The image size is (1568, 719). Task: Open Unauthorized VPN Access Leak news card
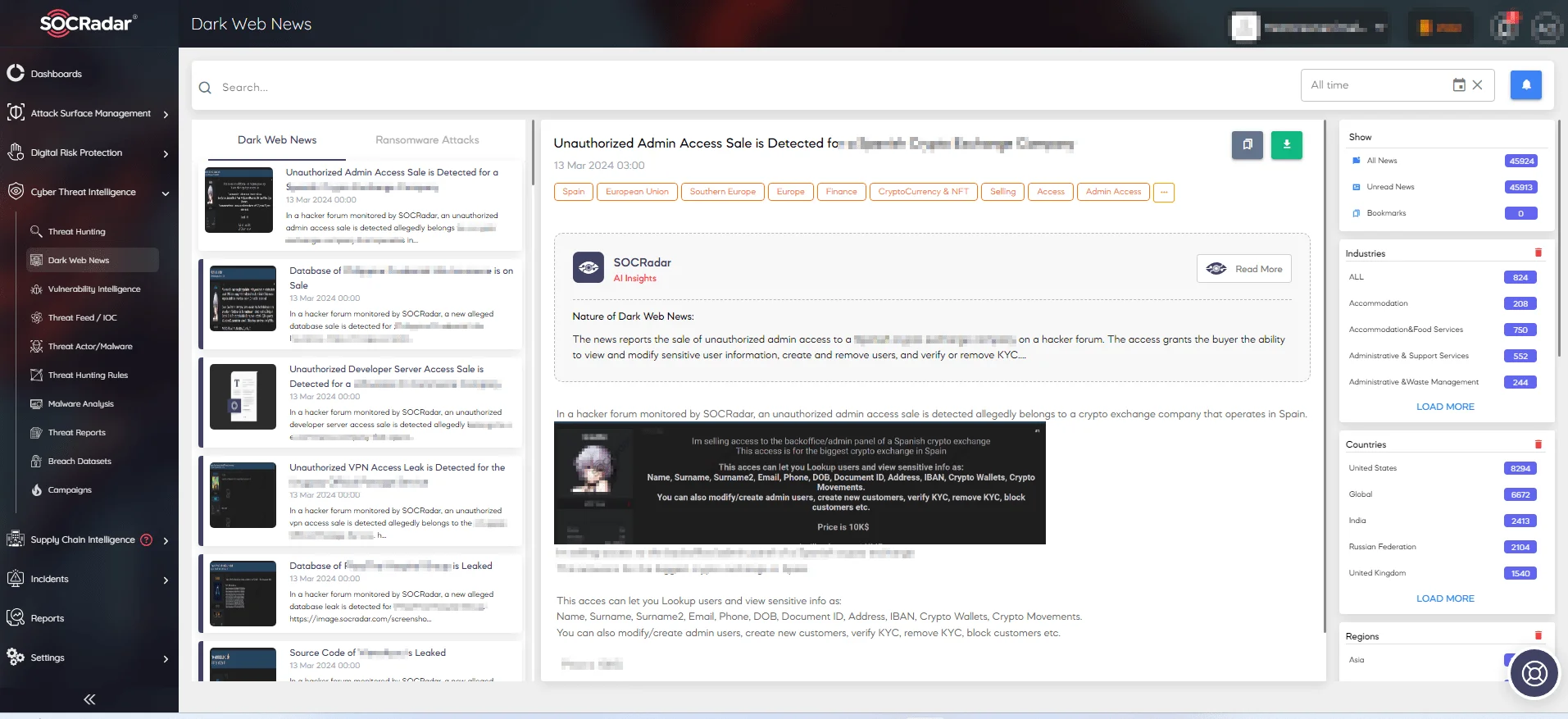coord(361,500)
